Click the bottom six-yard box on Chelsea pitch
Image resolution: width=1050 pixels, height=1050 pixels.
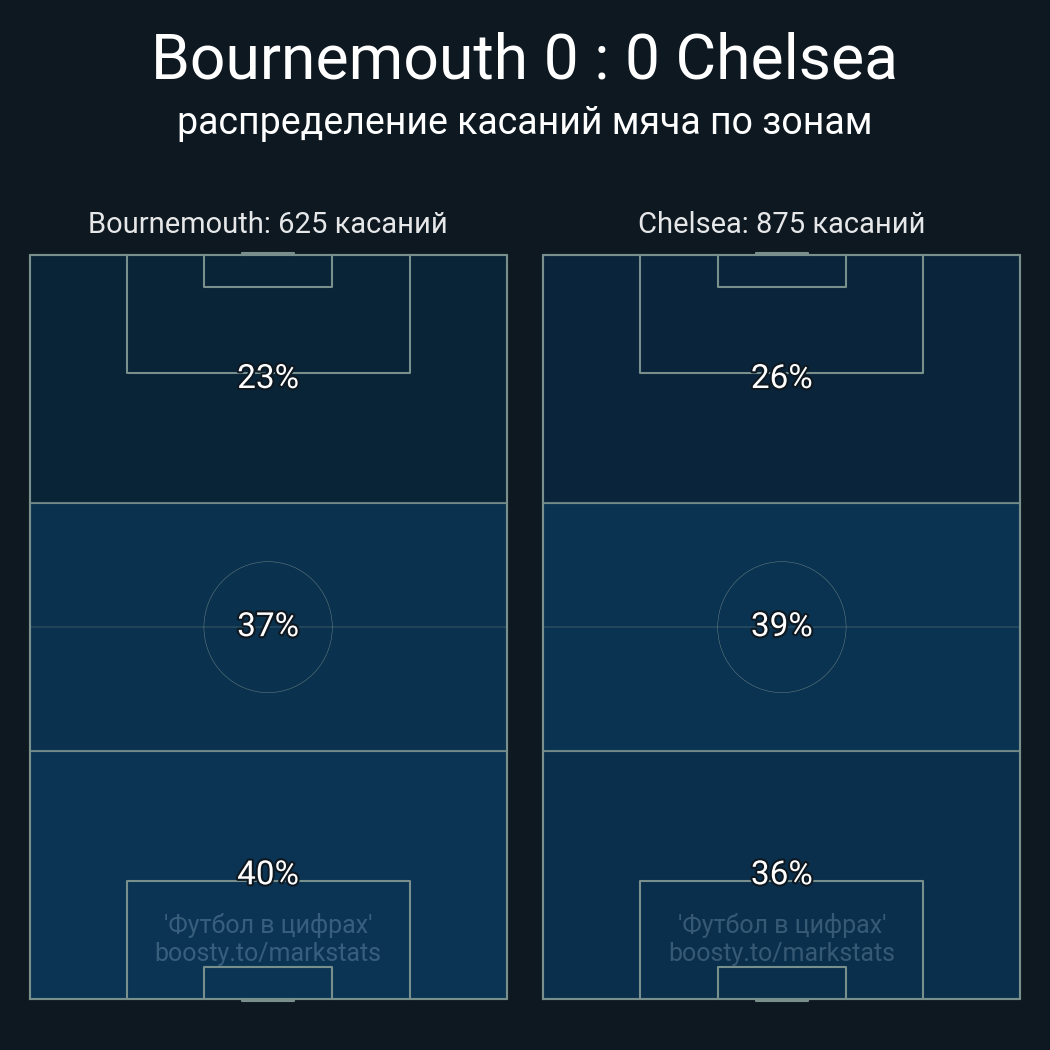tap(781, 982)
